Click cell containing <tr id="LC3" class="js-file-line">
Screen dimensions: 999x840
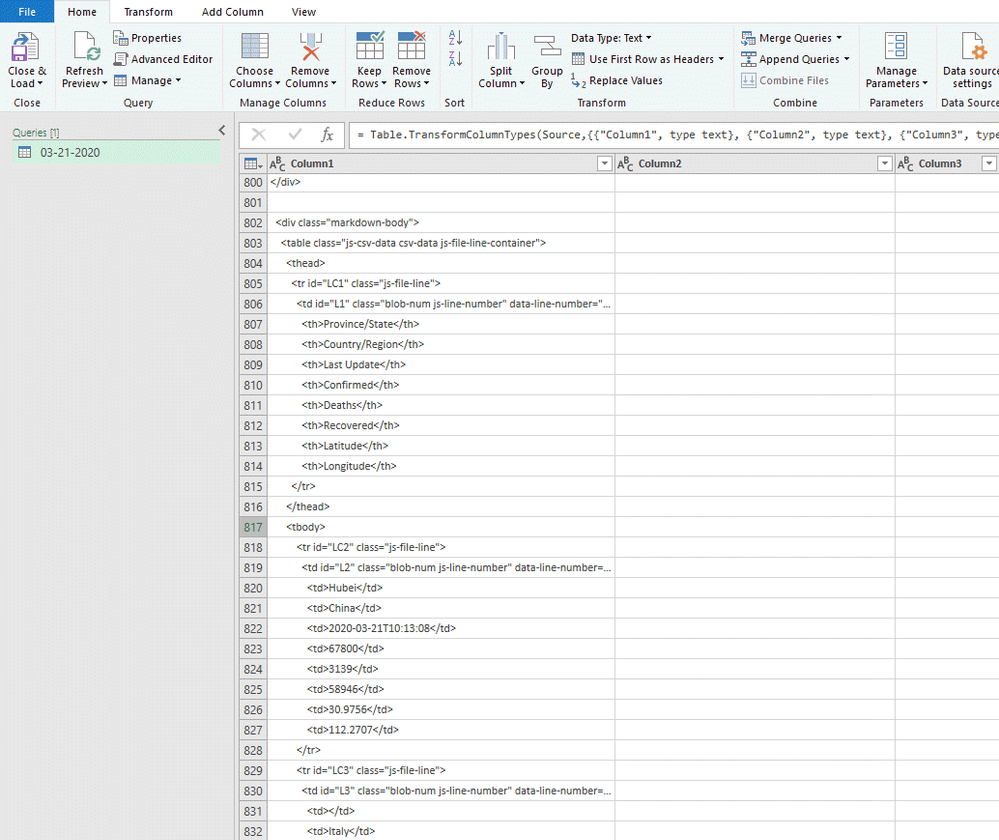pos(441,771)
